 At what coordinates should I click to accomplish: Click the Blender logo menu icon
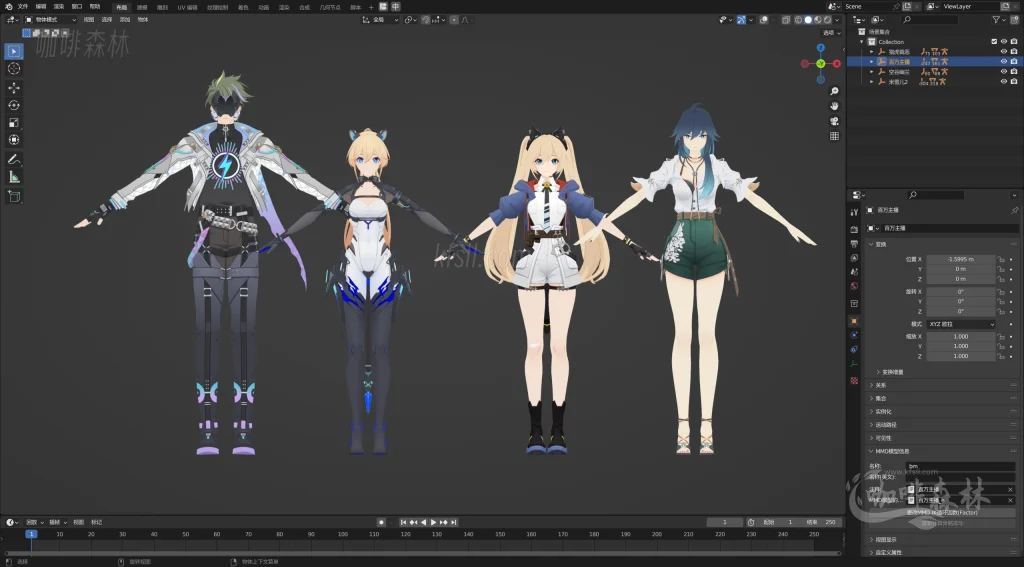(x=8, y=7)
